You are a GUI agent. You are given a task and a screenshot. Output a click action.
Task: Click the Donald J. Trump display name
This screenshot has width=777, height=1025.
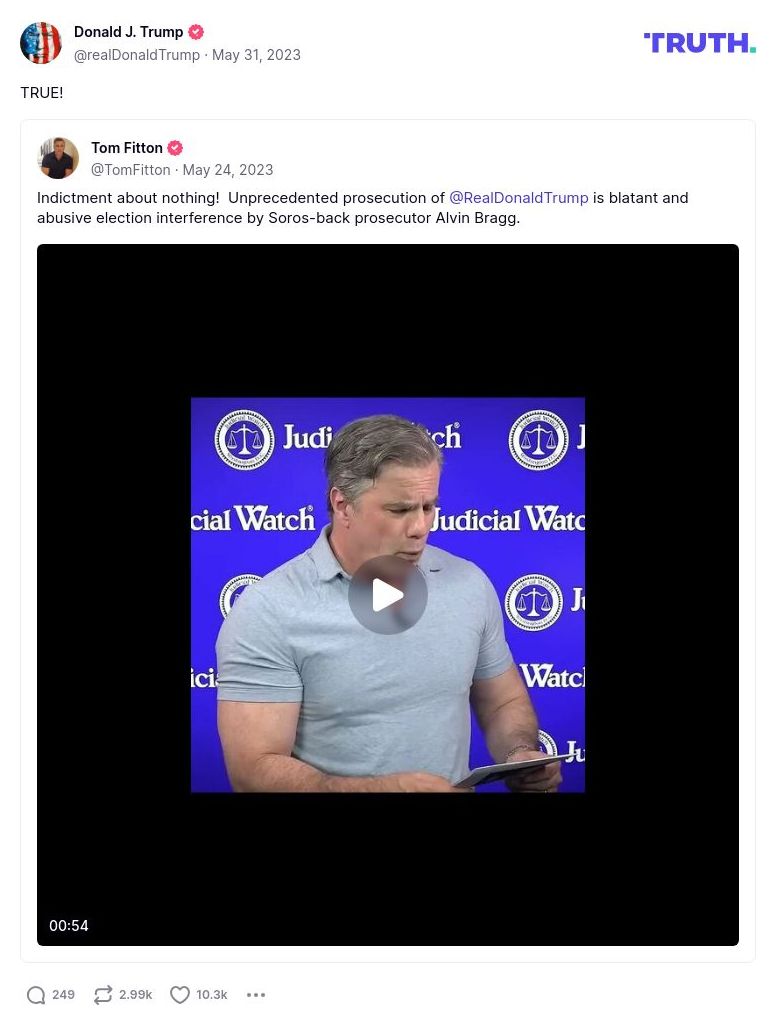128,32
